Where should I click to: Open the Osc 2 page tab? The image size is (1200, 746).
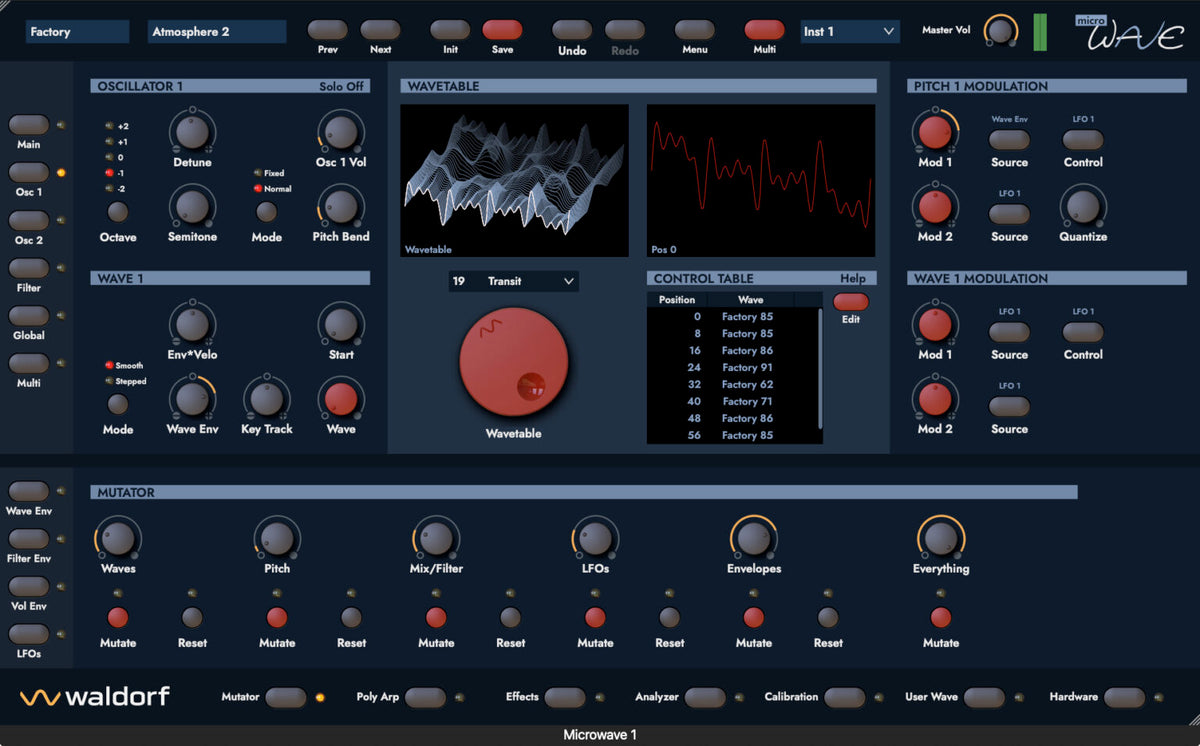(29, 221)
